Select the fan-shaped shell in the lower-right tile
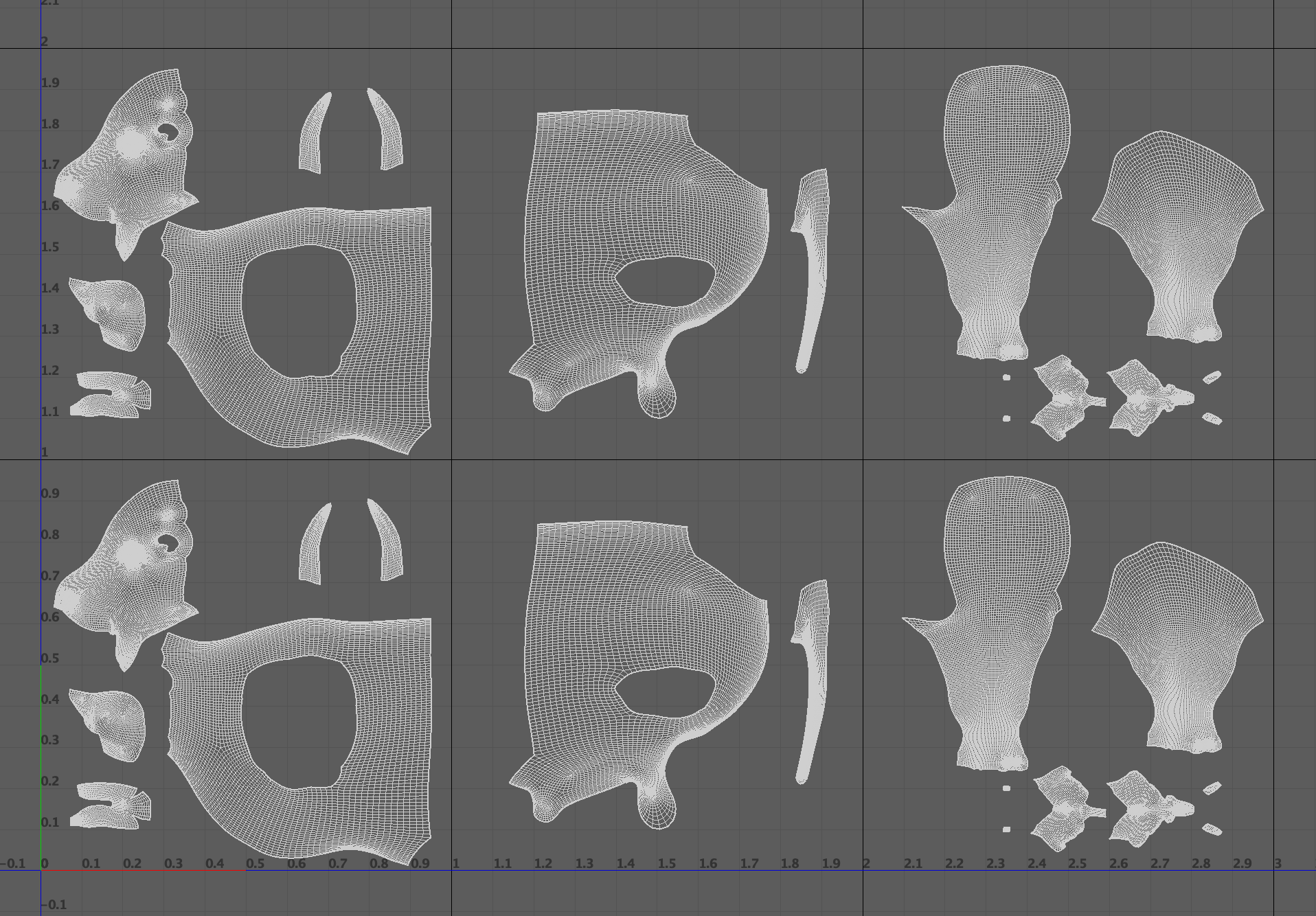Viewport: 1316px width, 916px height. coord(1178,639)
